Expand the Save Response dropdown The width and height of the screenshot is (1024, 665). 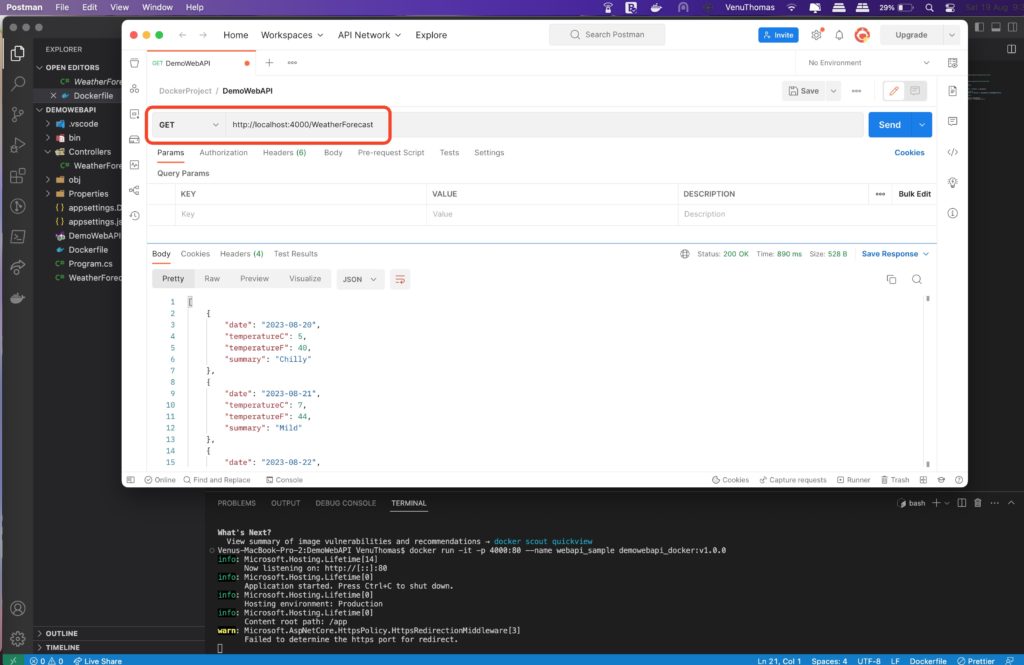pos(895,254)
